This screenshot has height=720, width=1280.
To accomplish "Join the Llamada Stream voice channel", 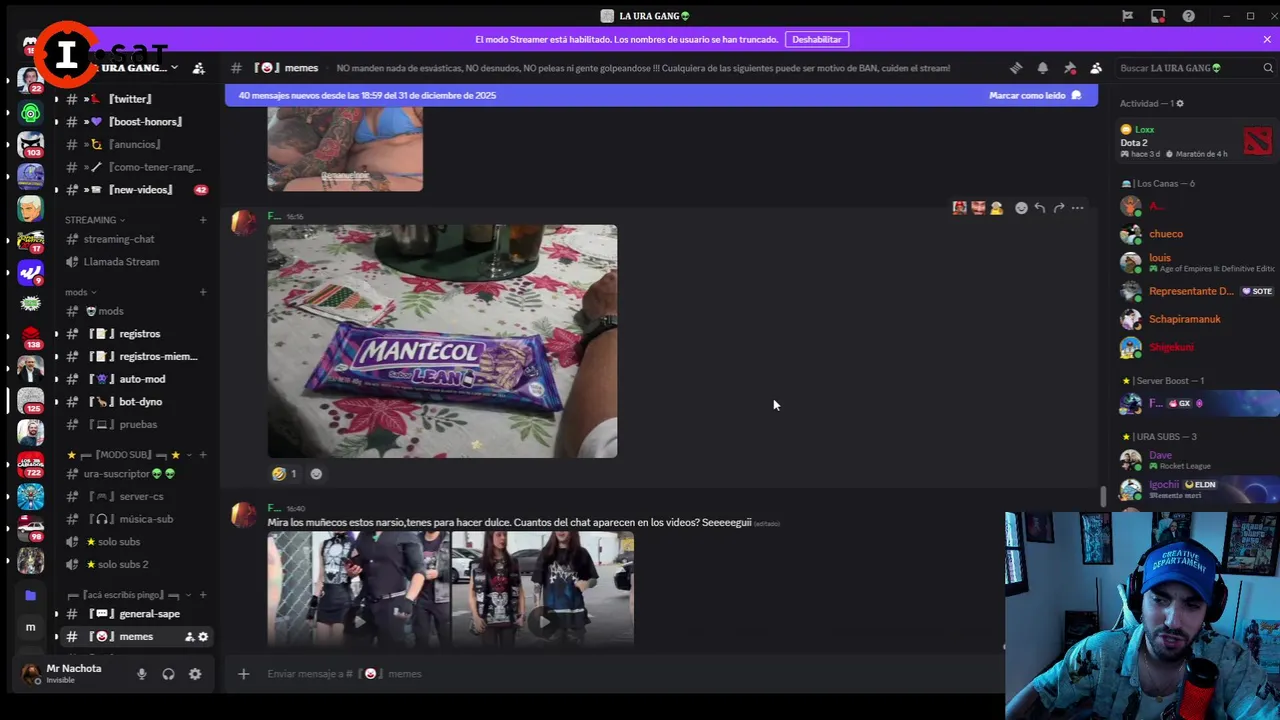I will coord(135,262).
